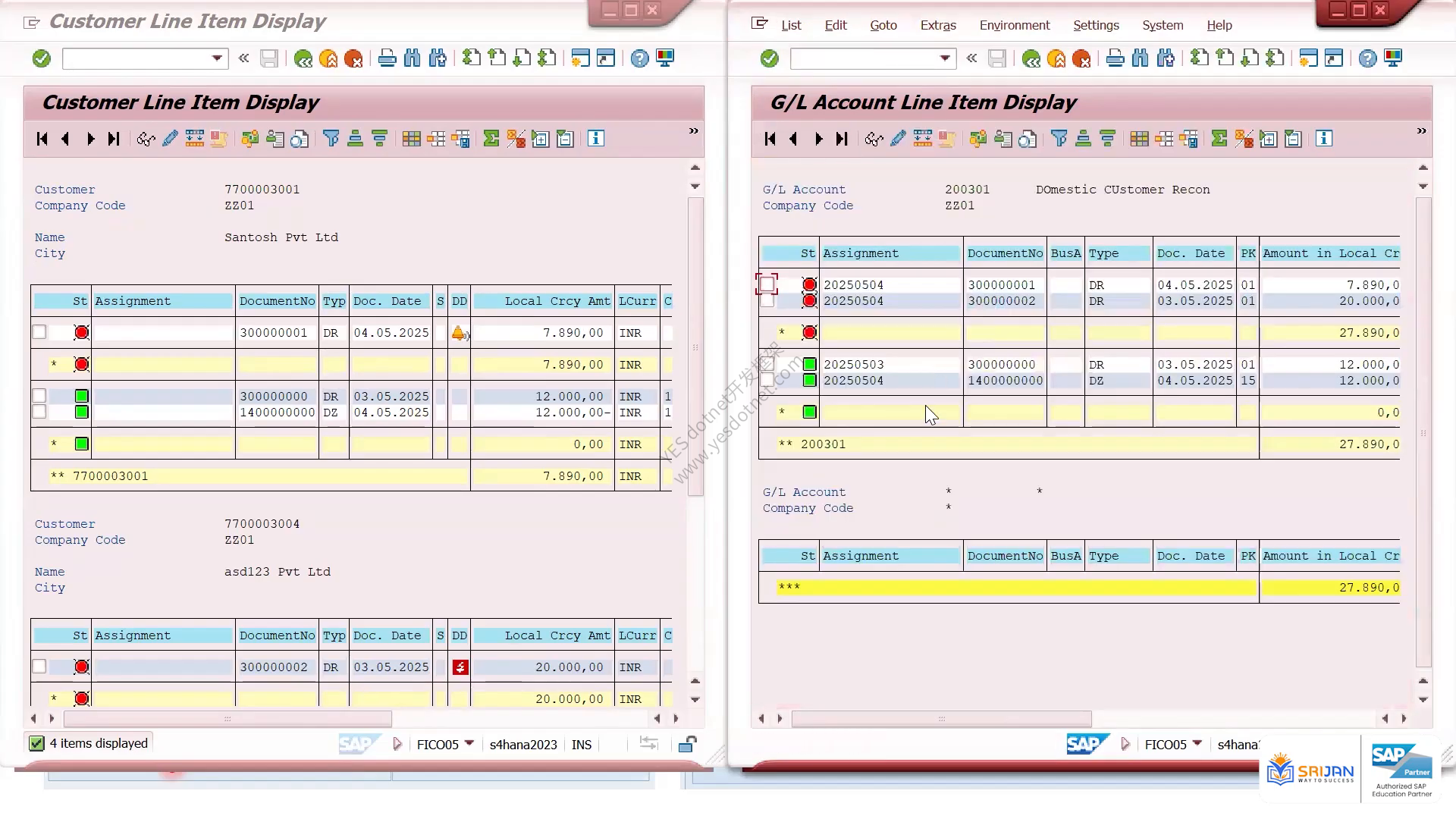The width and height of the screenshot is (1456, 819).
Task: Click Total sigma icon in Customer list toolbar
Action: (x=491, y=139)
